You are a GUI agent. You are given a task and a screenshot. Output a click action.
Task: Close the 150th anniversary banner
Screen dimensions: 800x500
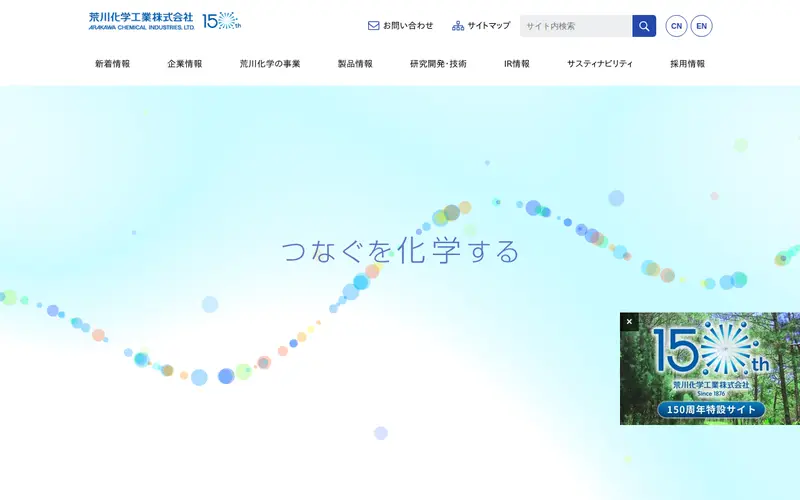(x=629, y=321)
